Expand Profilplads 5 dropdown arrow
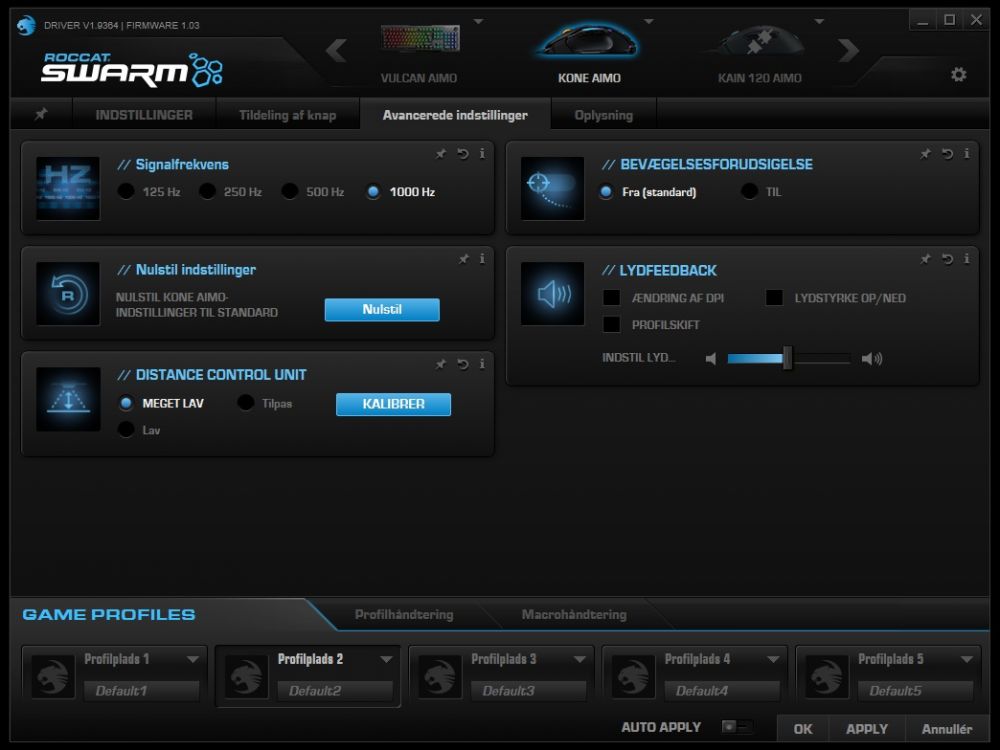Image resolution: width=1000 pixels, height=750 pixels. pos(967,659)
